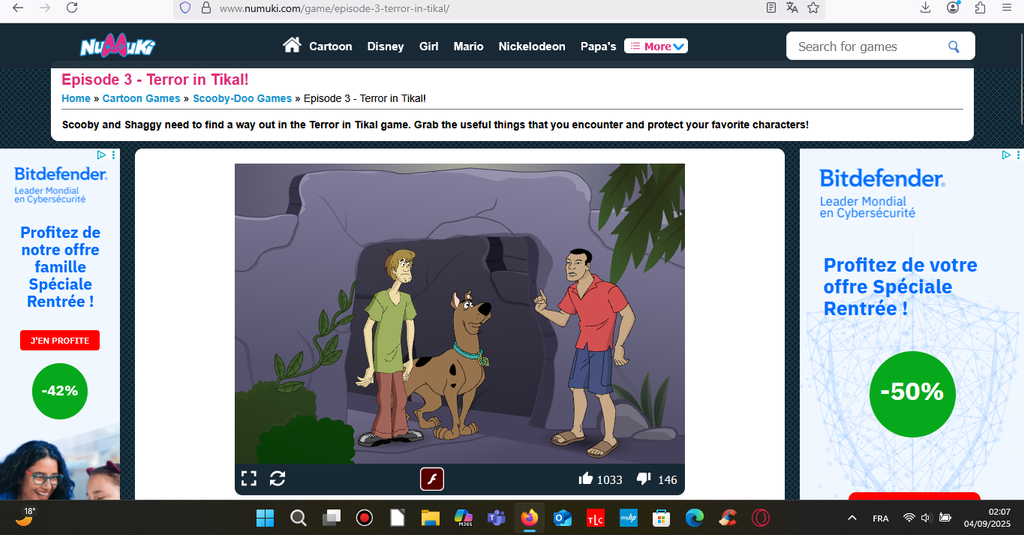
Task: Open the browser translate page icon
Action: click(x=792, y=8)
